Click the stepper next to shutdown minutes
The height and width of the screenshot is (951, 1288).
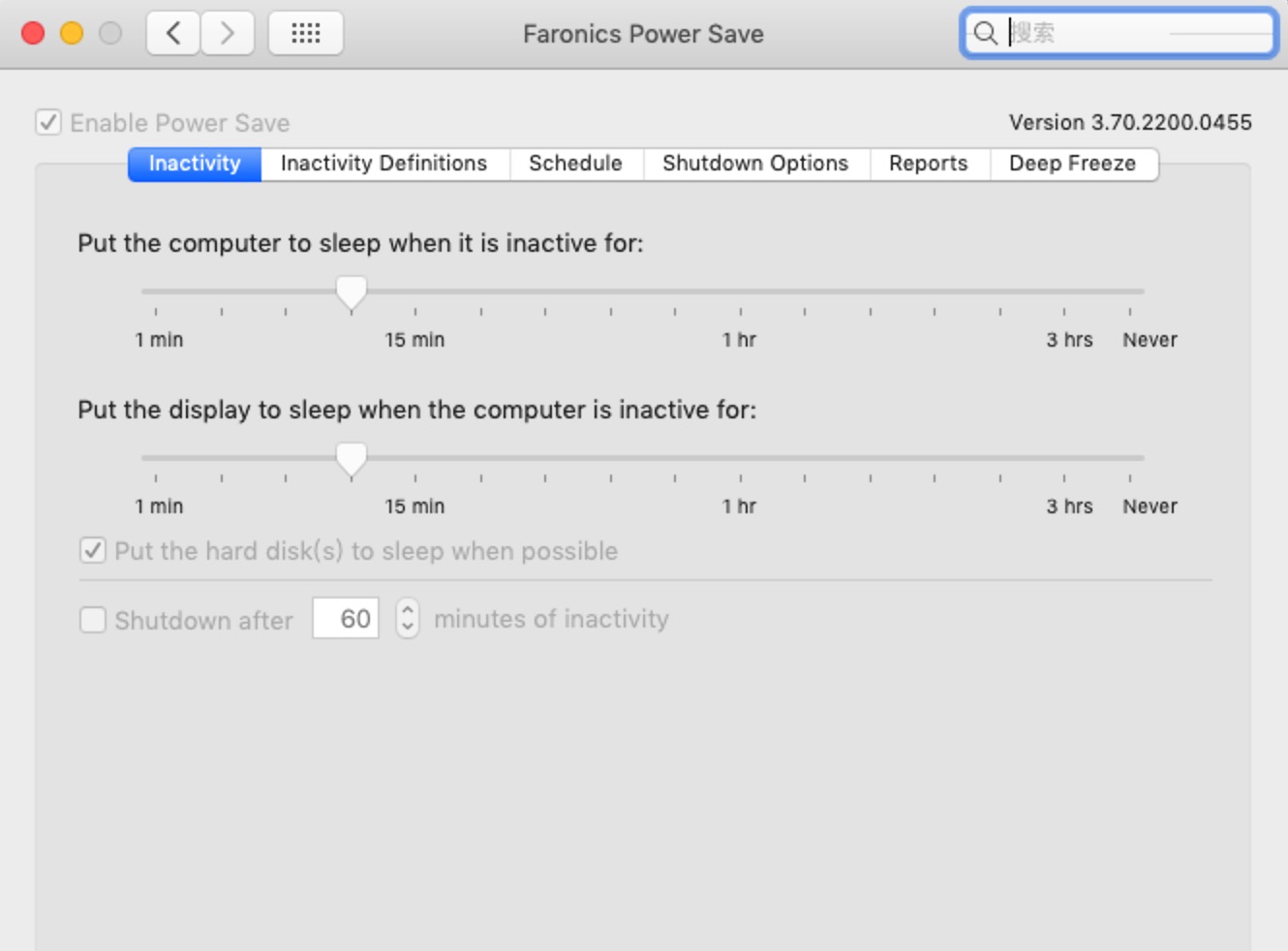coord(408,618)
